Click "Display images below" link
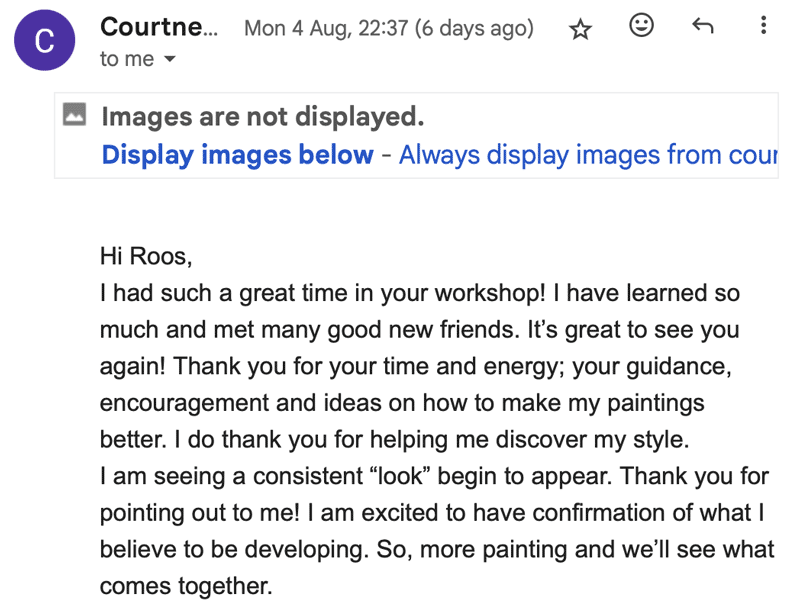The height and width of the screenshot is (612, 800). pyautogui.click(x=237, y=155)
